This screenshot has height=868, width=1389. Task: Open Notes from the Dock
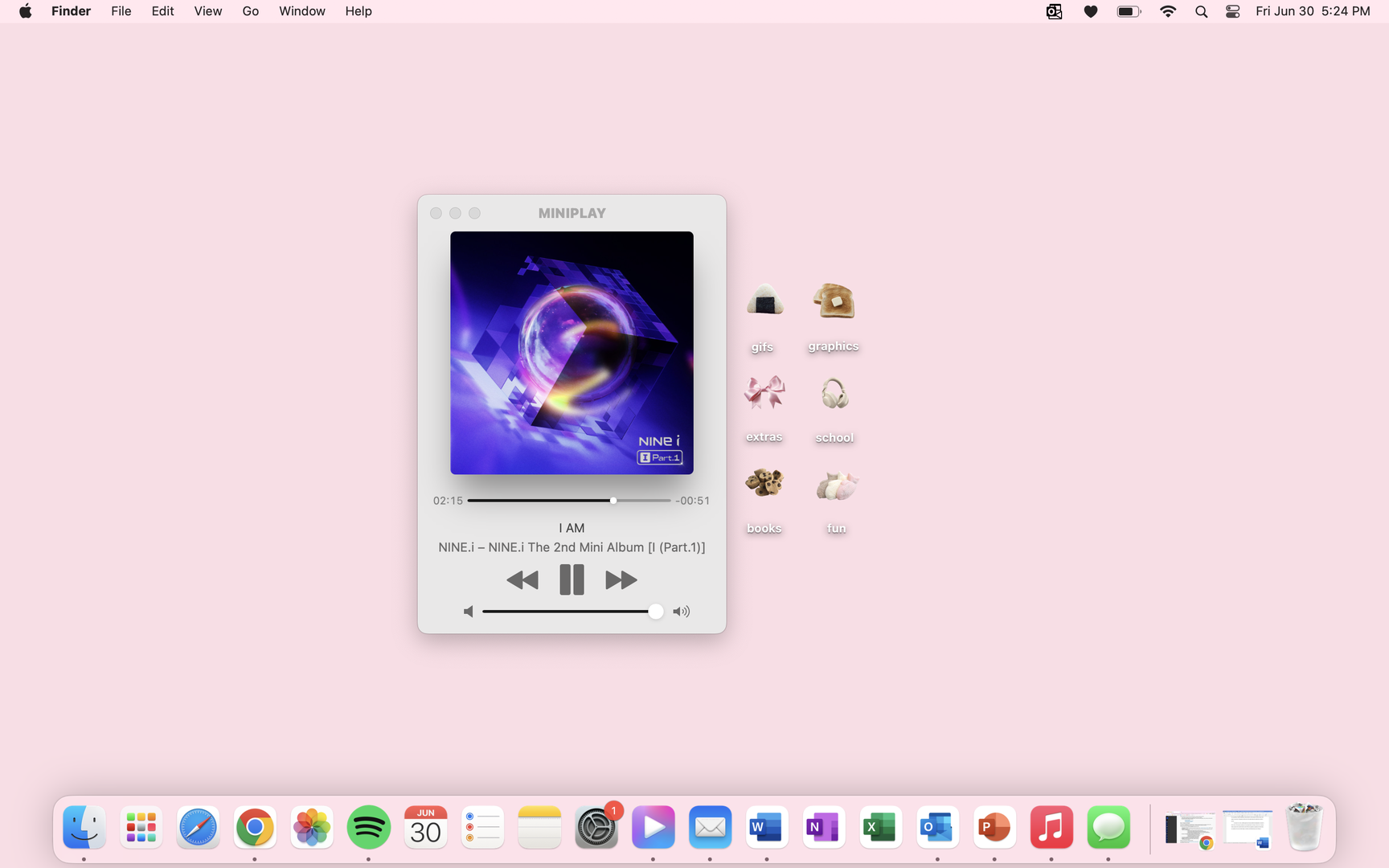pos(539,827)
